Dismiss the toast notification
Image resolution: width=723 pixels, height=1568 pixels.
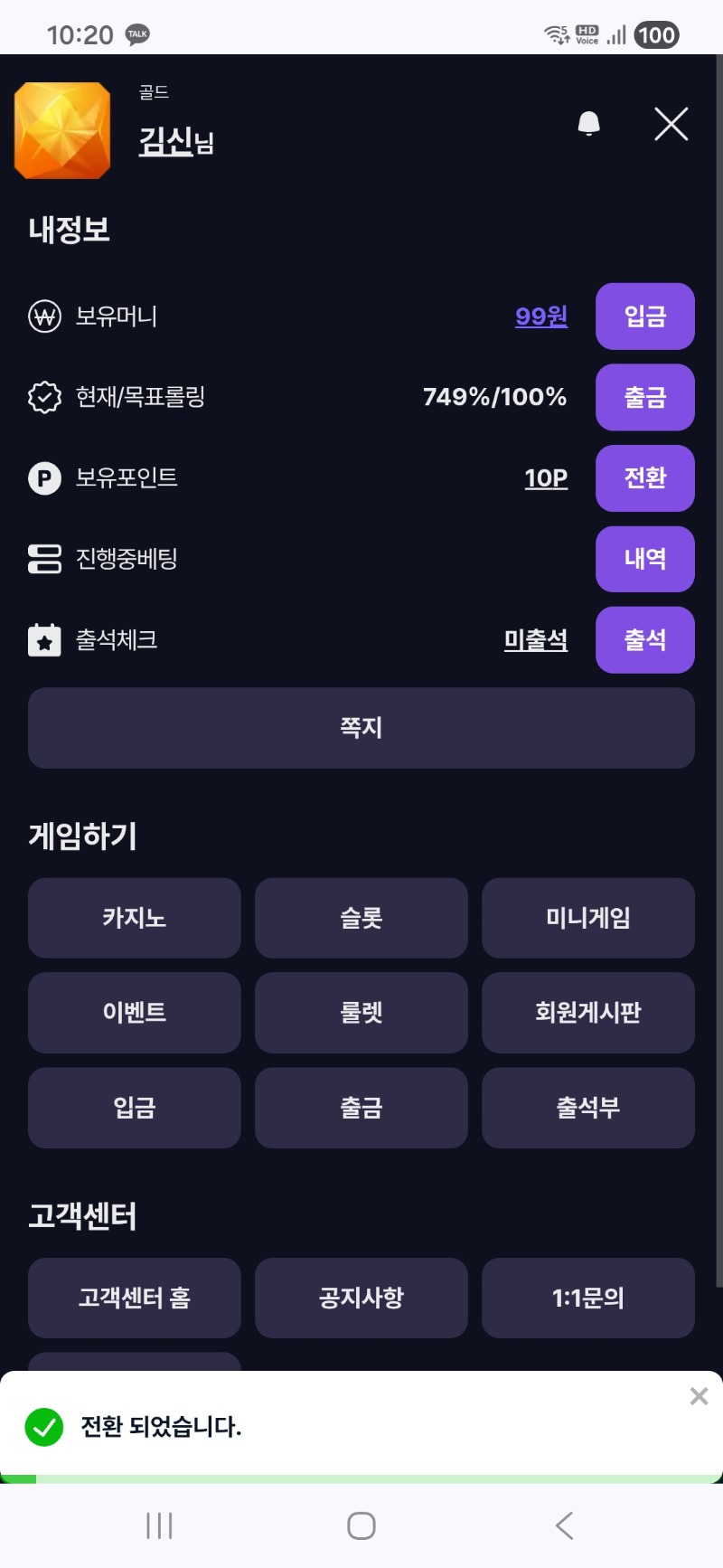pos(699,1396)
